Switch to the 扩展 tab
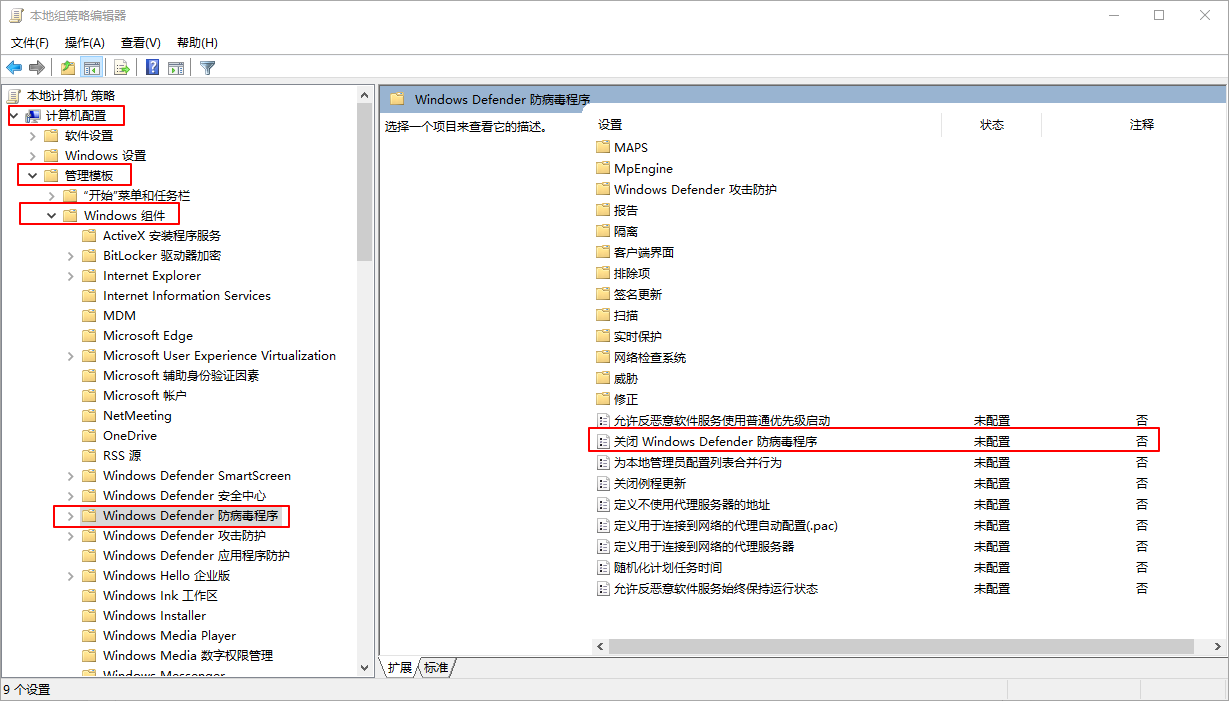 [400, 668]
